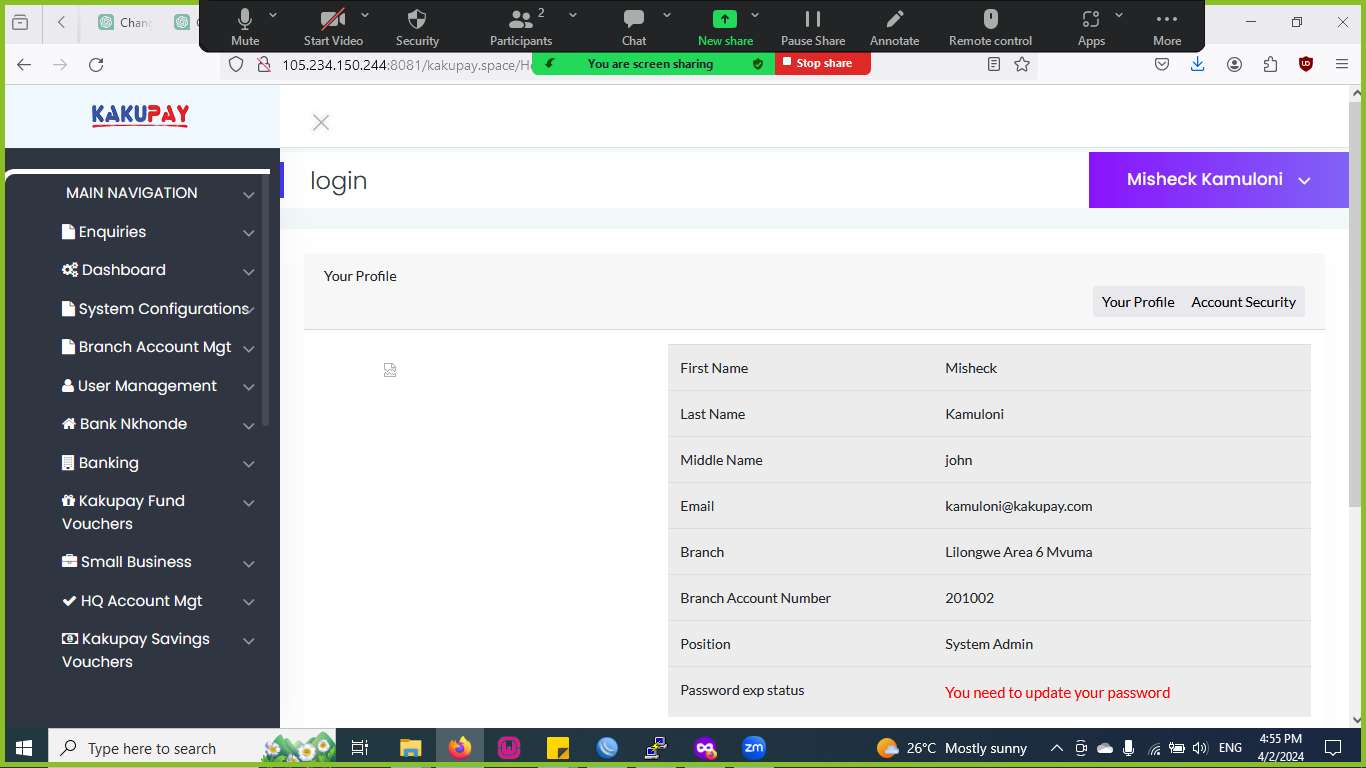
Task: Click 'You are screen sharing' indicator
Action: (653, 63)
